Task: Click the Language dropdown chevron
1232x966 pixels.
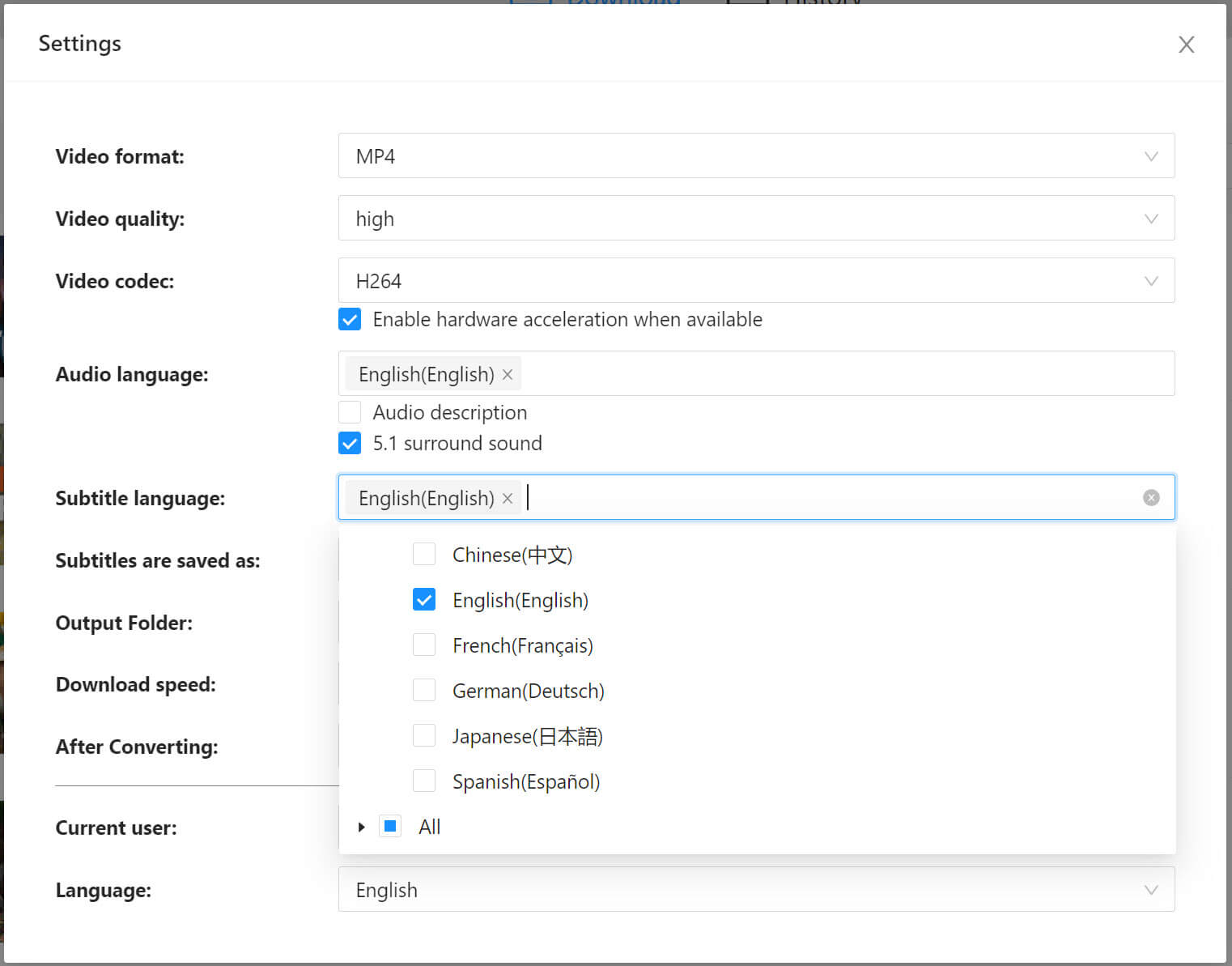Action: pos(1150,890)
